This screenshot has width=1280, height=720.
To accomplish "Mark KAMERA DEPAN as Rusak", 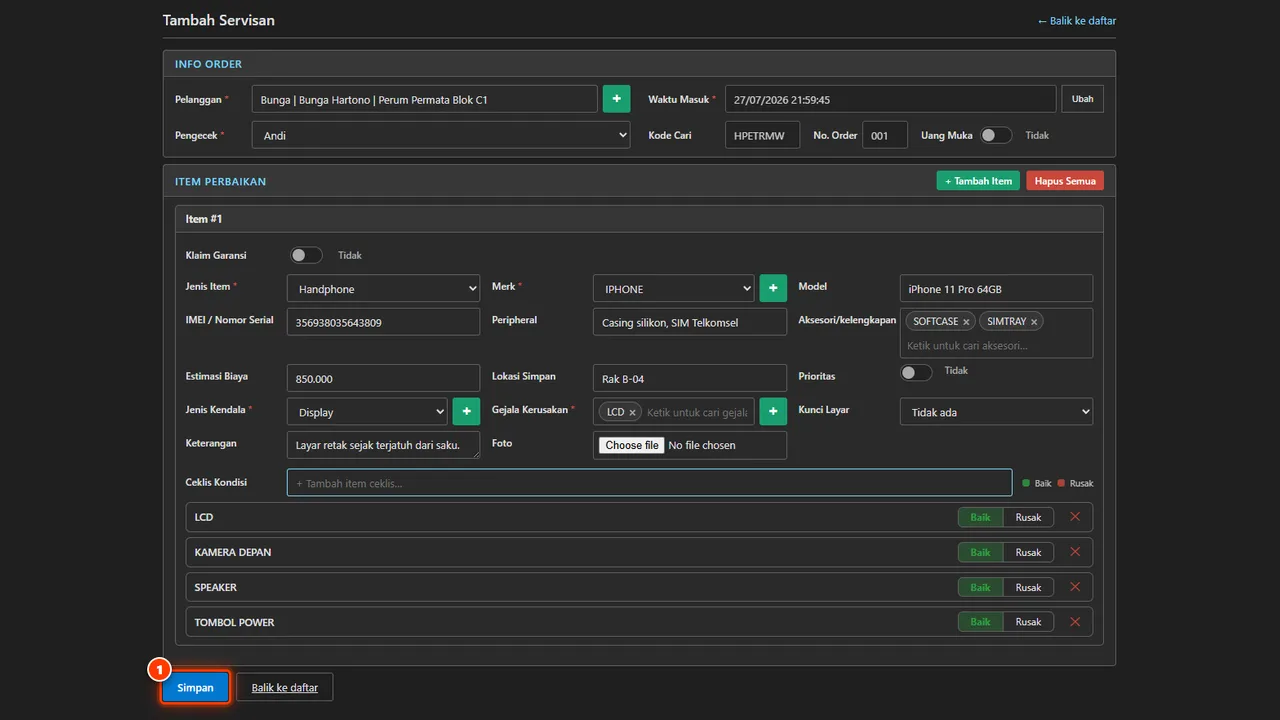I will coord(1028,552).
